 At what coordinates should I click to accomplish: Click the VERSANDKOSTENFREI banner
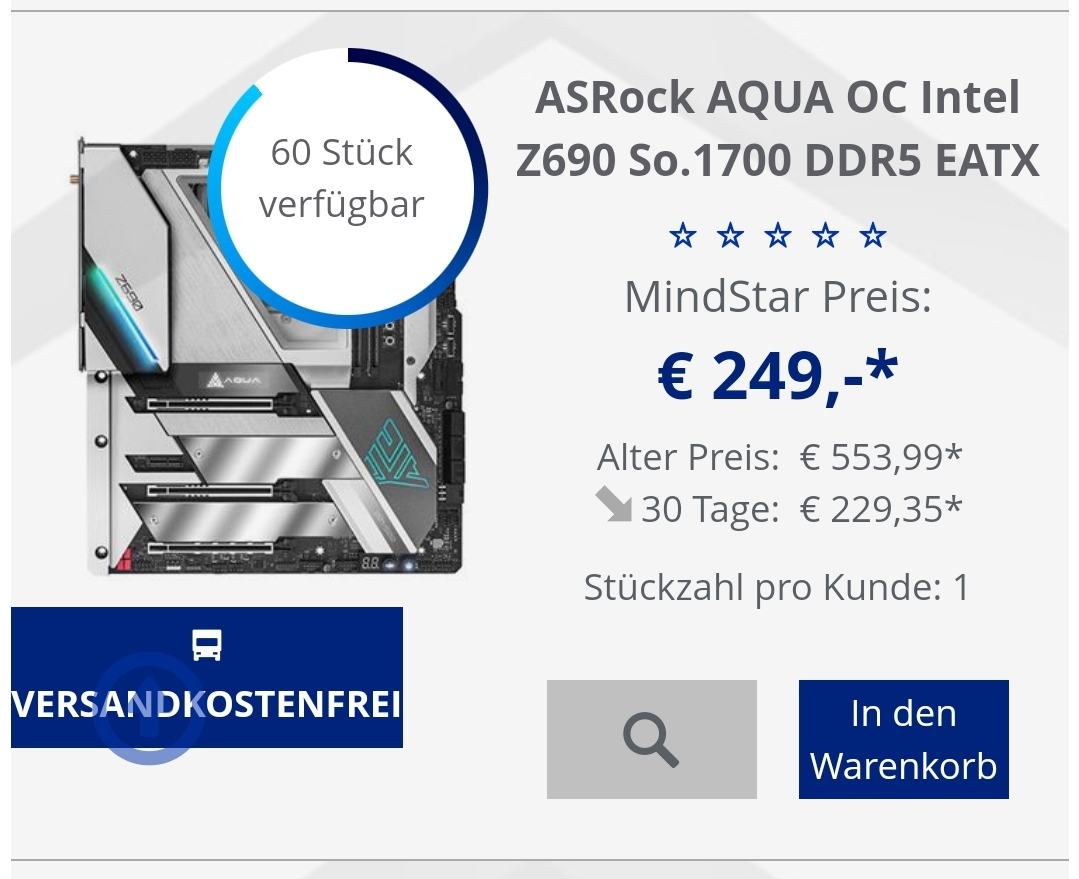pos(206,677)
